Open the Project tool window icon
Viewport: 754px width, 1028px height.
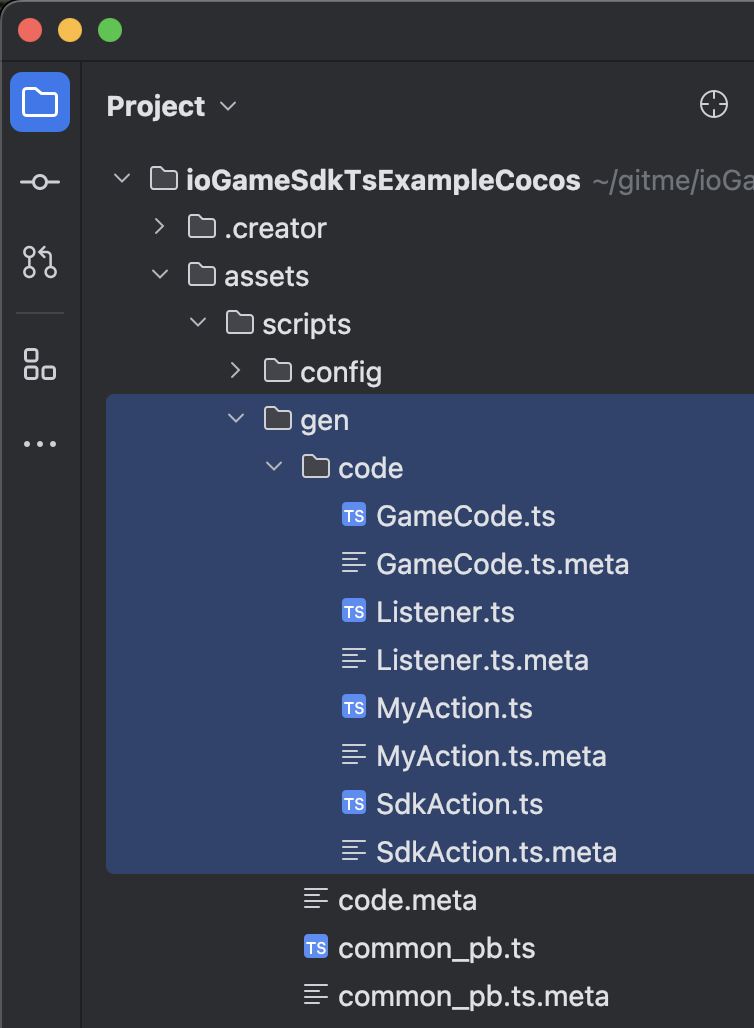(x=40, y=102)
